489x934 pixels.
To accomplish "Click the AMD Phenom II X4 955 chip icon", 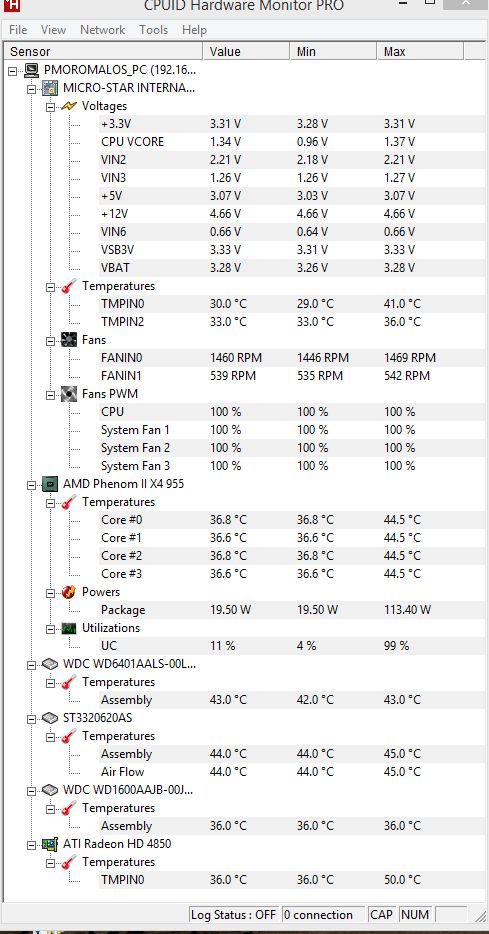I will (x=50, y=484).
